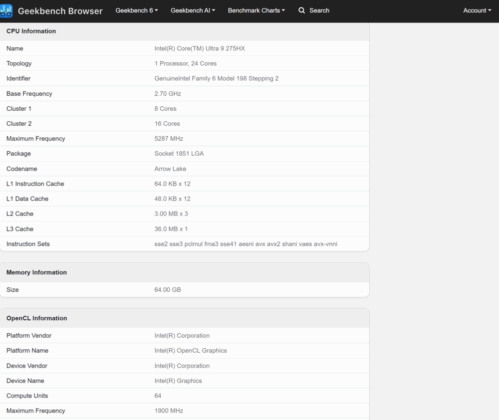Open the Benchmark Charts dropdown
The height and width of the screenshot is (420, 499).
point(256,11)
